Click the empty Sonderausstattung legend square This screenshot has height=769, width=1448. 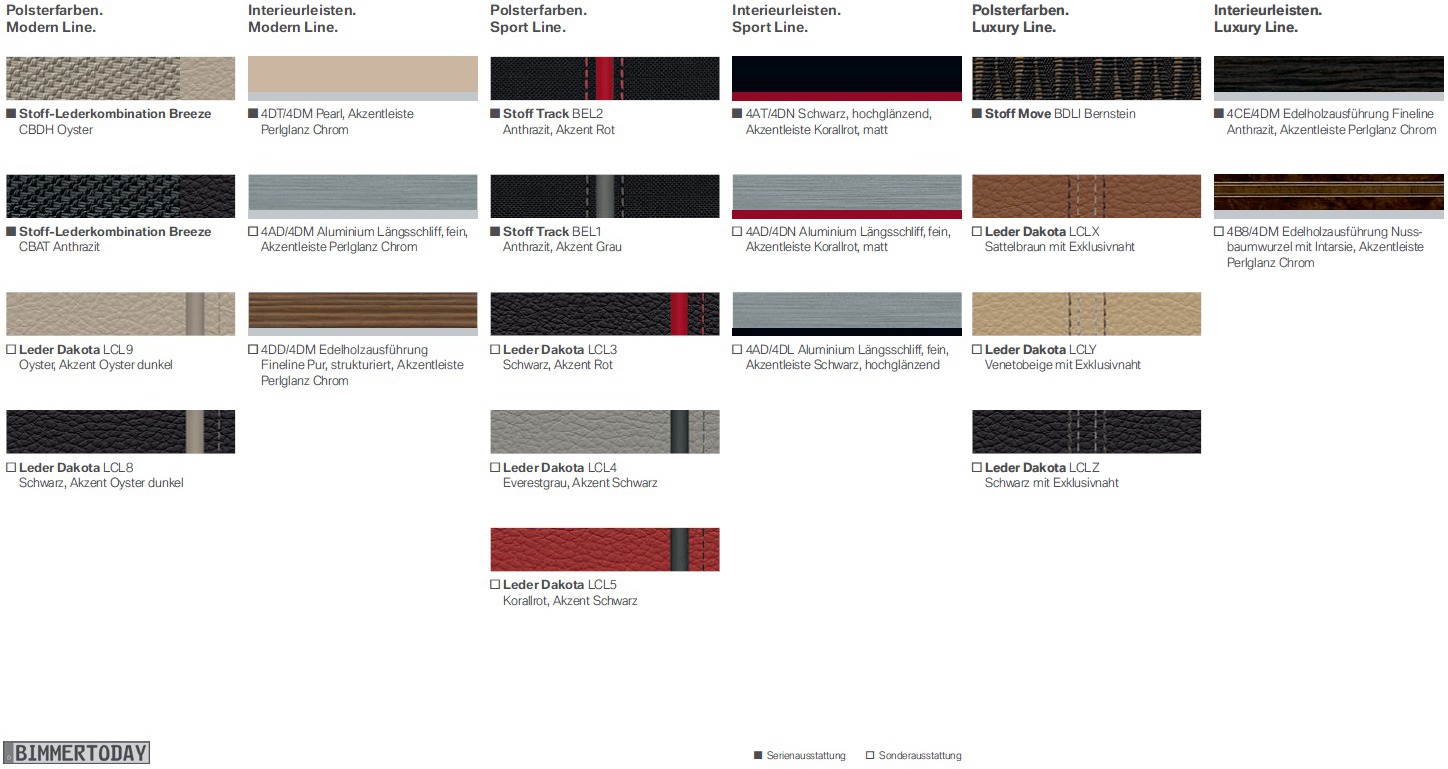[870, 756]
